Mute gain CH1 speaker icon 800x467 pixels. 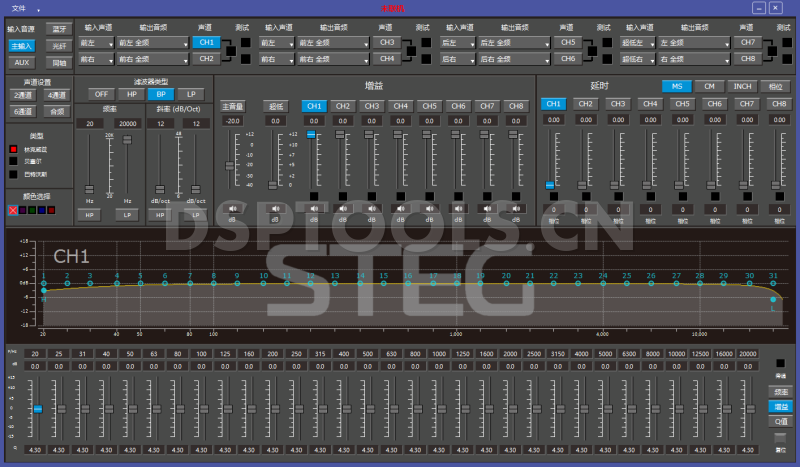[x=314, y=209]
